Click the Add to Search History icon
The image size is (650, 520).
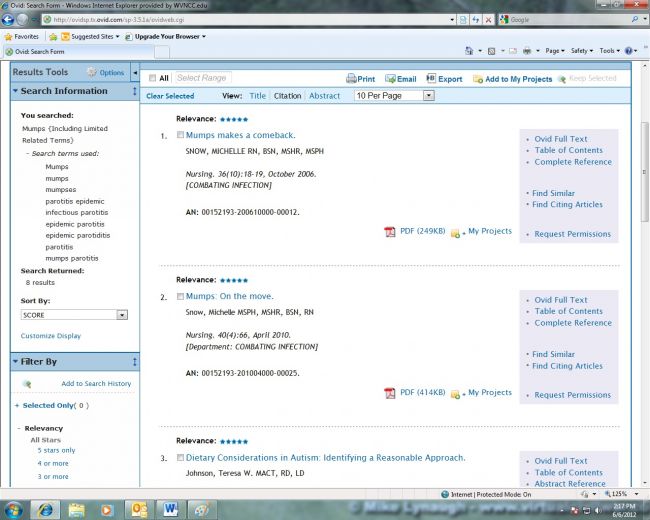pyautogui.click(x=27, y=384)
